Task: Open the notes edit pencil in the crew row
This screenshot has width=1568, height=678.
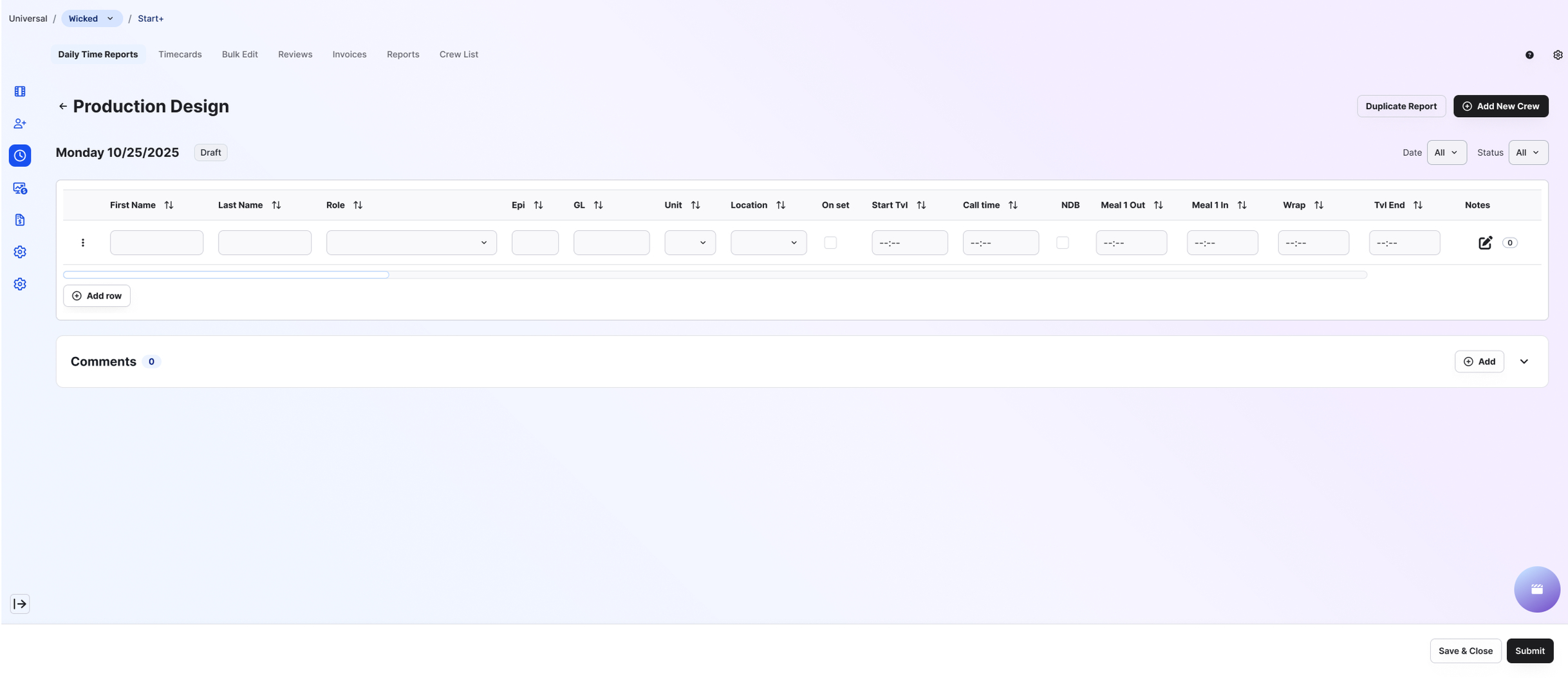Action: pyautogui.click(x=1486, y=243)
